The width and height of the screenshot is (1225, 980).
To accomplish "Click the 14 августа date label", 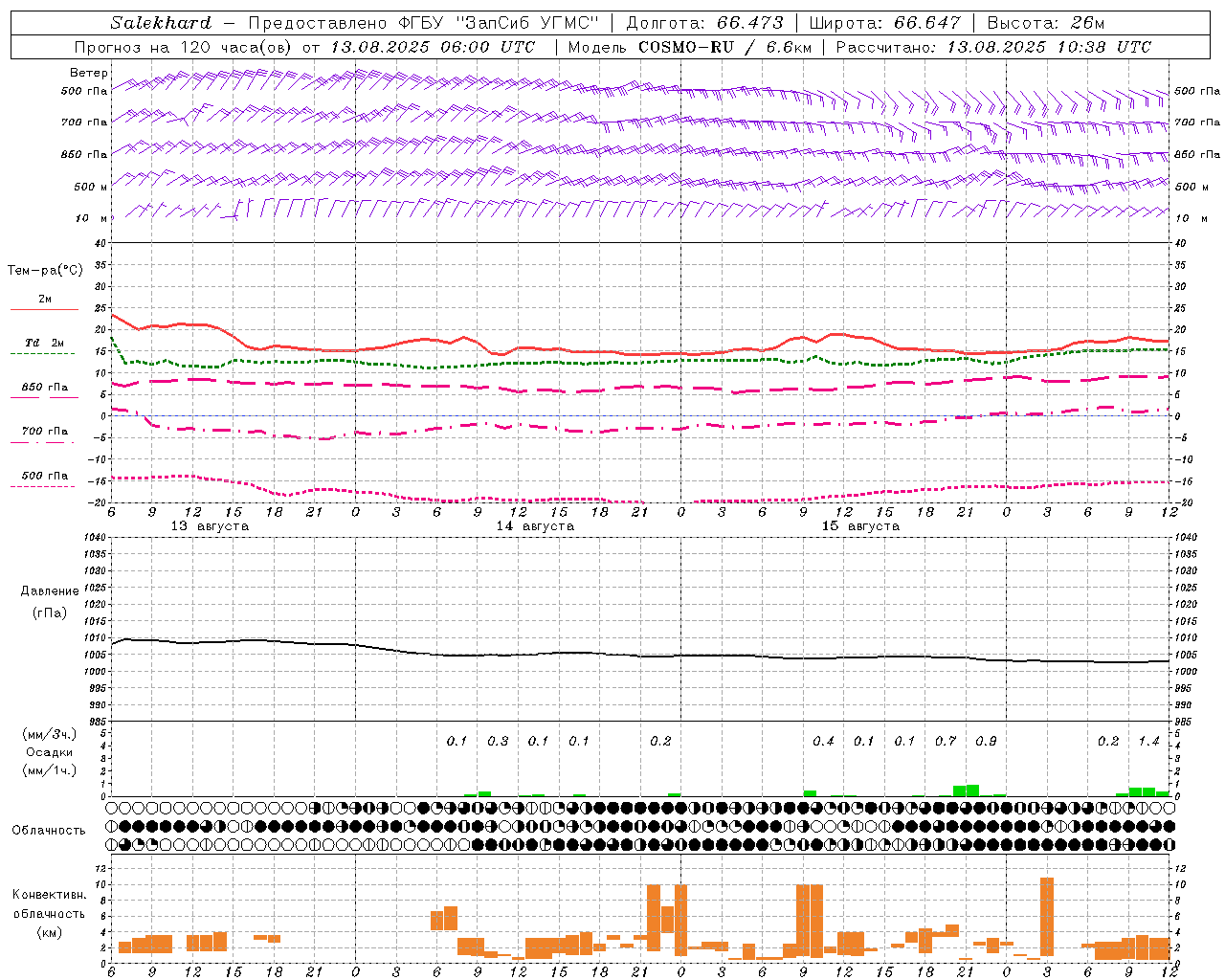I will click(535, 526).
